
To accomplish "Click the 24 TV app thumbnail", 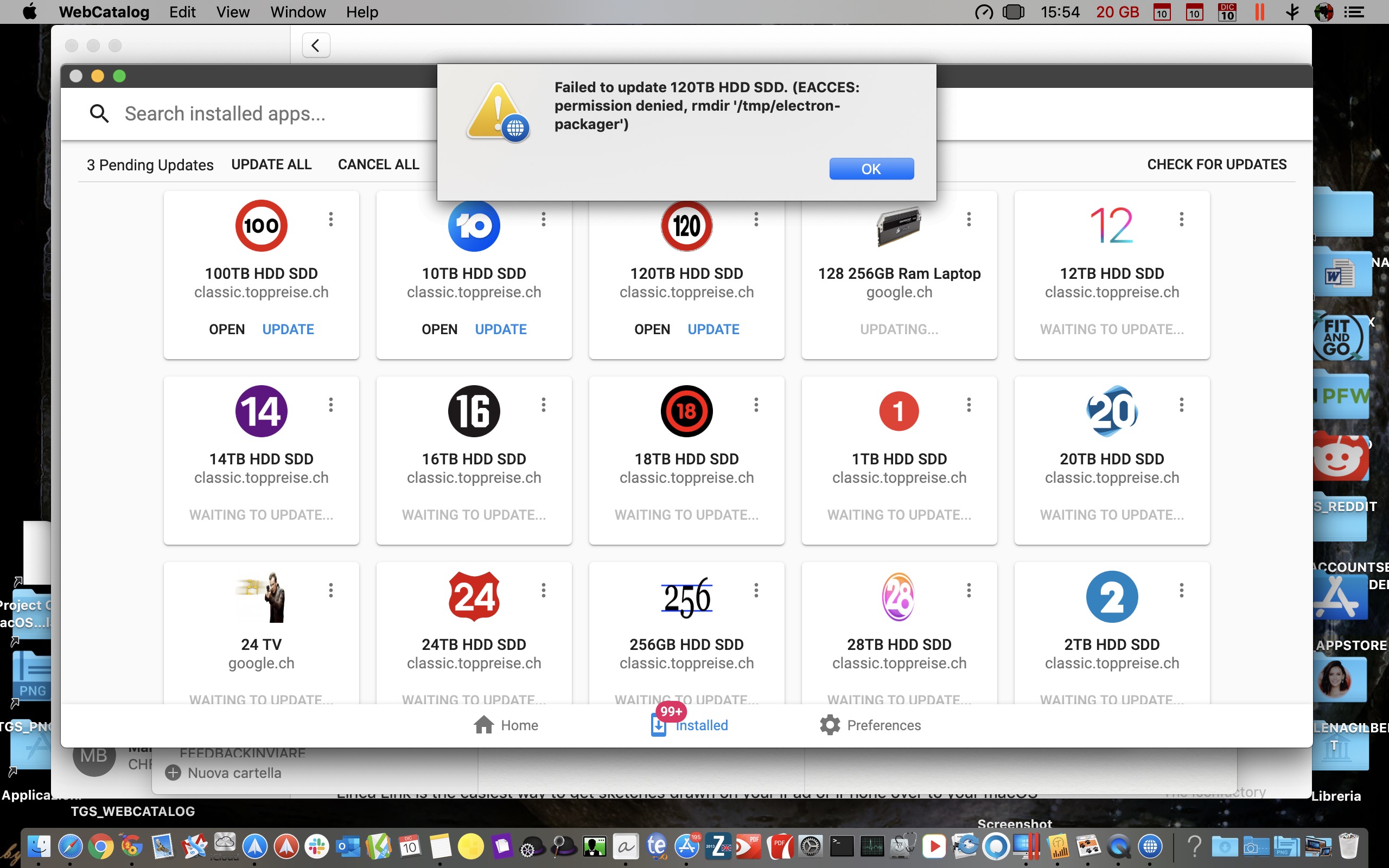I will pos(261,596).
